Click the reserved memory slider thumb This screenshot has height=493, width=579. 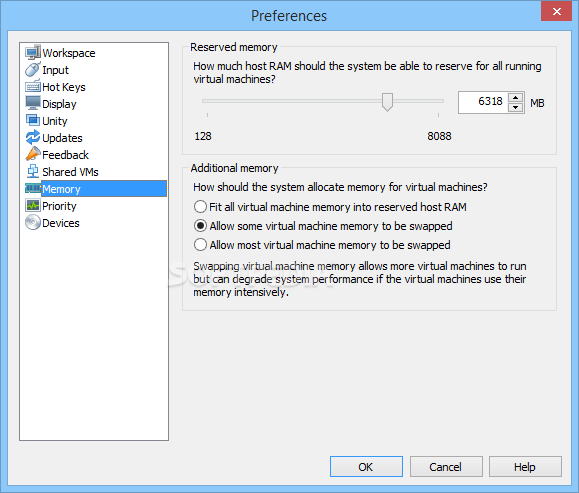(x=387, y=102)
